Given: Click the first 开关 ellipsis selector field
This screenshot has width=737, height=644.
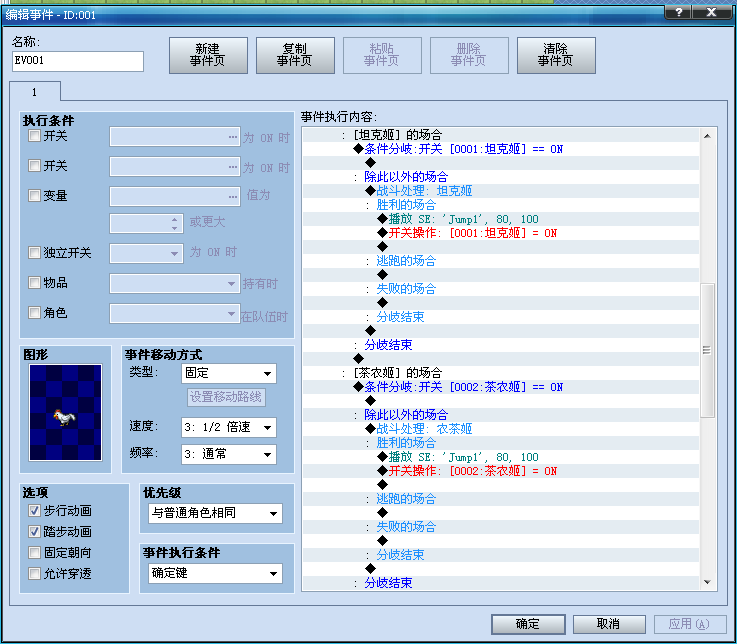Looking at the screenshot, I should click(x=175, y=137).
